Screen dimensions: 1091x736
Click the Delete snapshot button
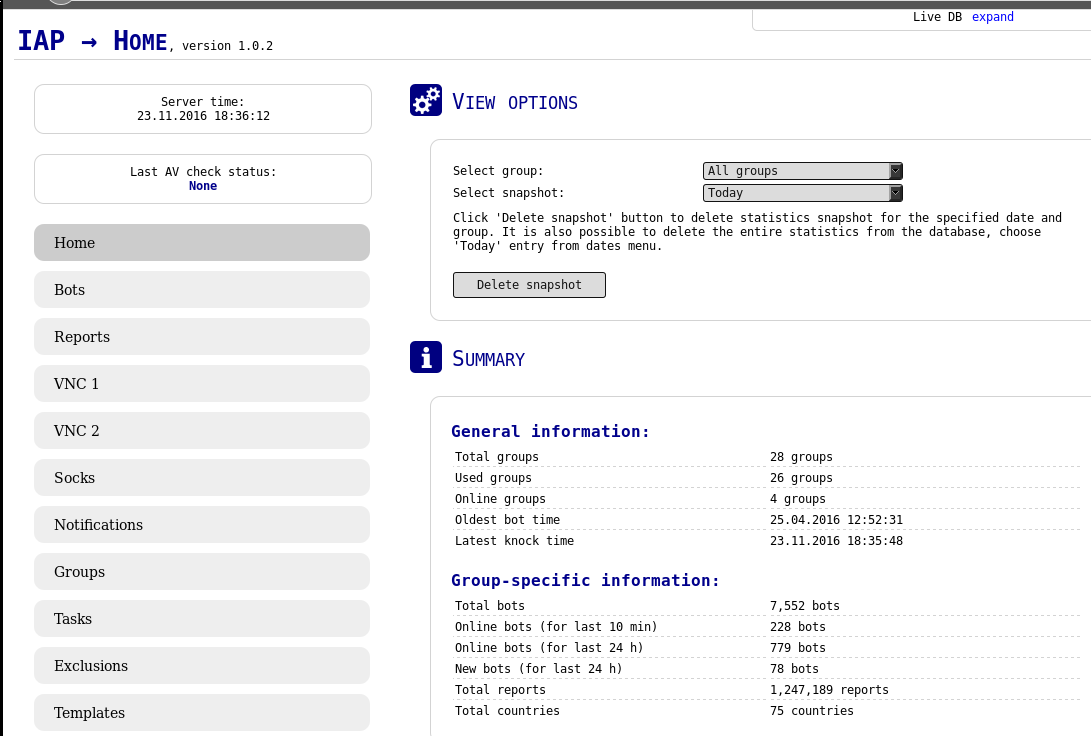[529, 285]
